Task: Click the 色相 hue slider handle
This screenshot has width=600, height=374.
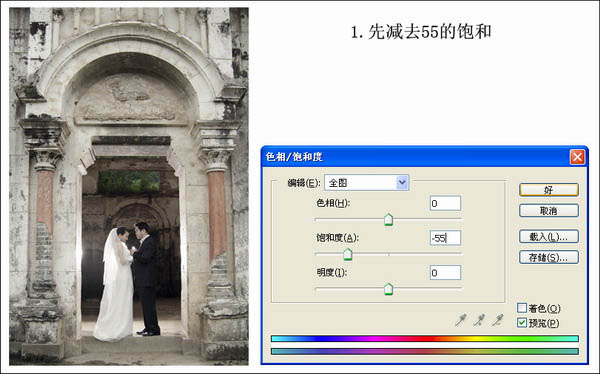Action: click(388, 220)
